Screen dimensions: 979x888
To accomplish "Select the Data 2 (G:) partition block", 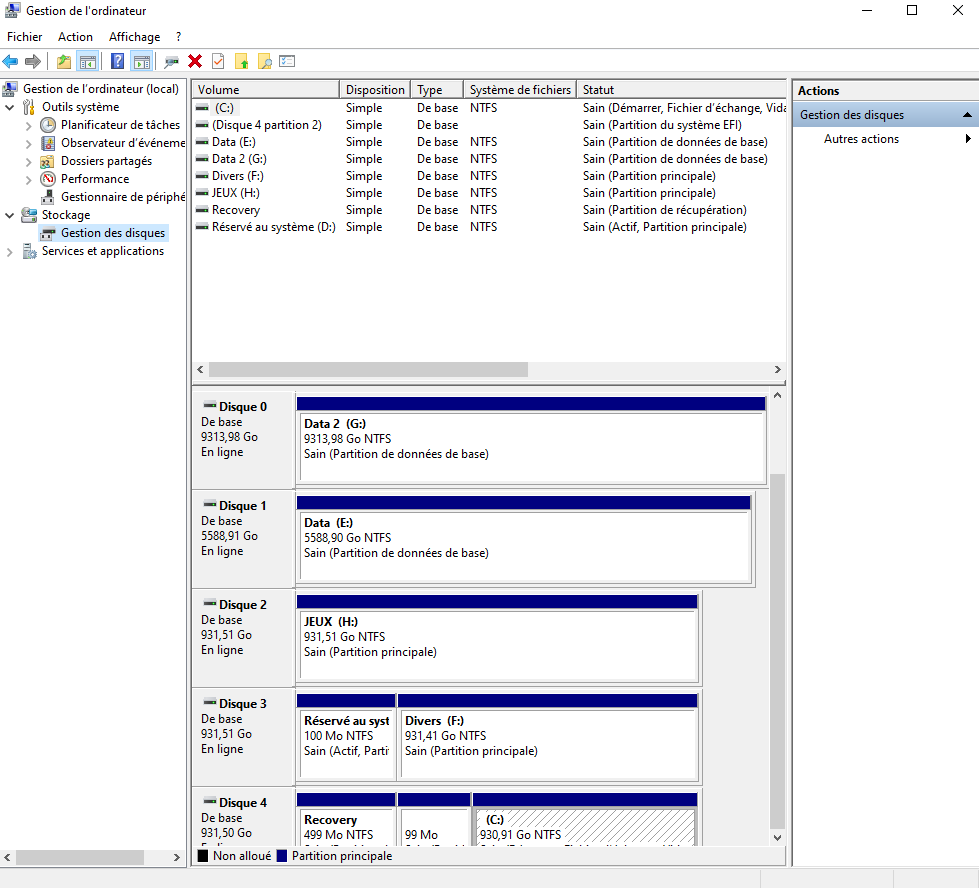I will point(531,440).
